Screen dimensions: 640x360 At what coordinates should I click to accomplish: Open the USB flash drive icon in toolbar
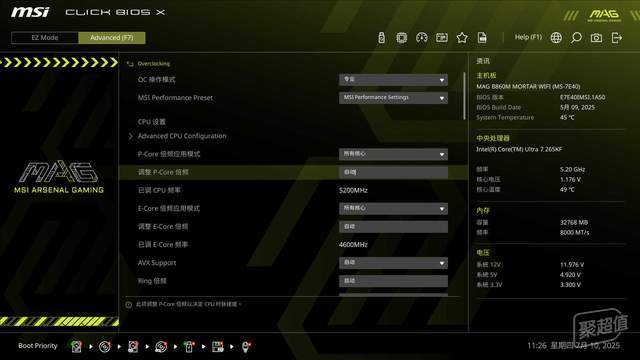(381, 38)
